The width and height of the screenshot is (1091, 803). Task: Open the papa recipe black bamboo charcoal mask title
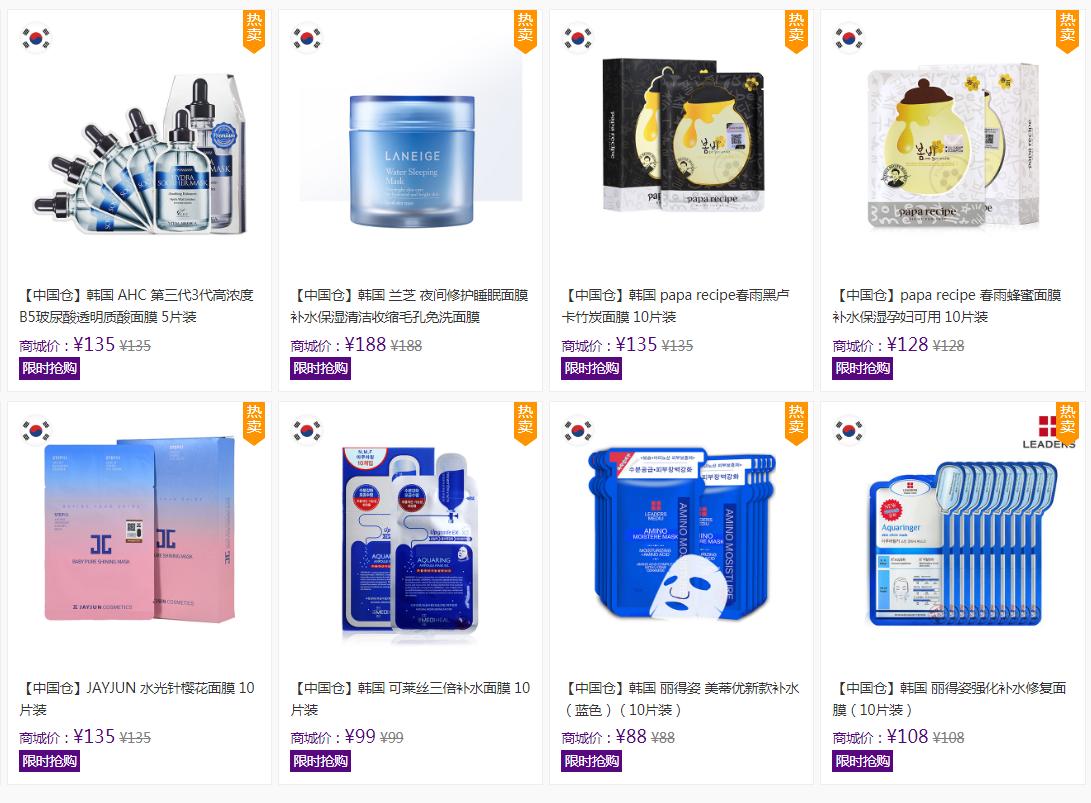[676, 306]
